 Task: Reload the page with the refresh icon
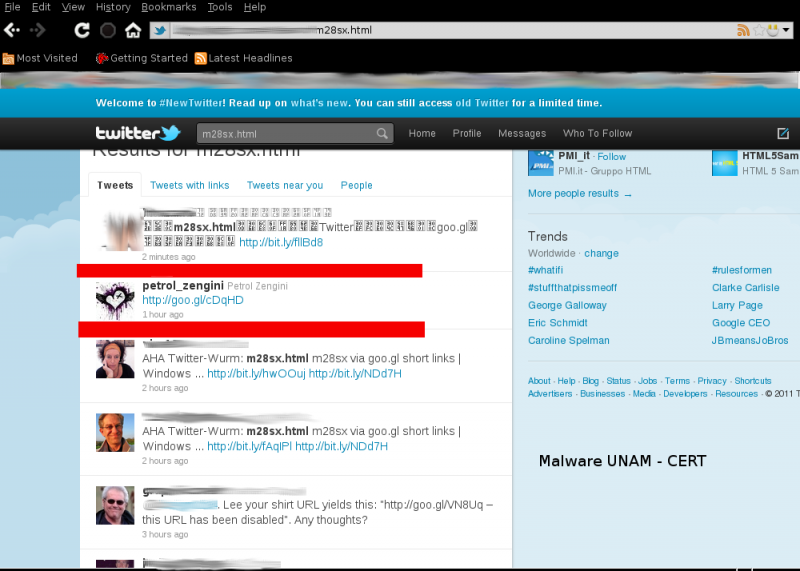tap(82, 31)
